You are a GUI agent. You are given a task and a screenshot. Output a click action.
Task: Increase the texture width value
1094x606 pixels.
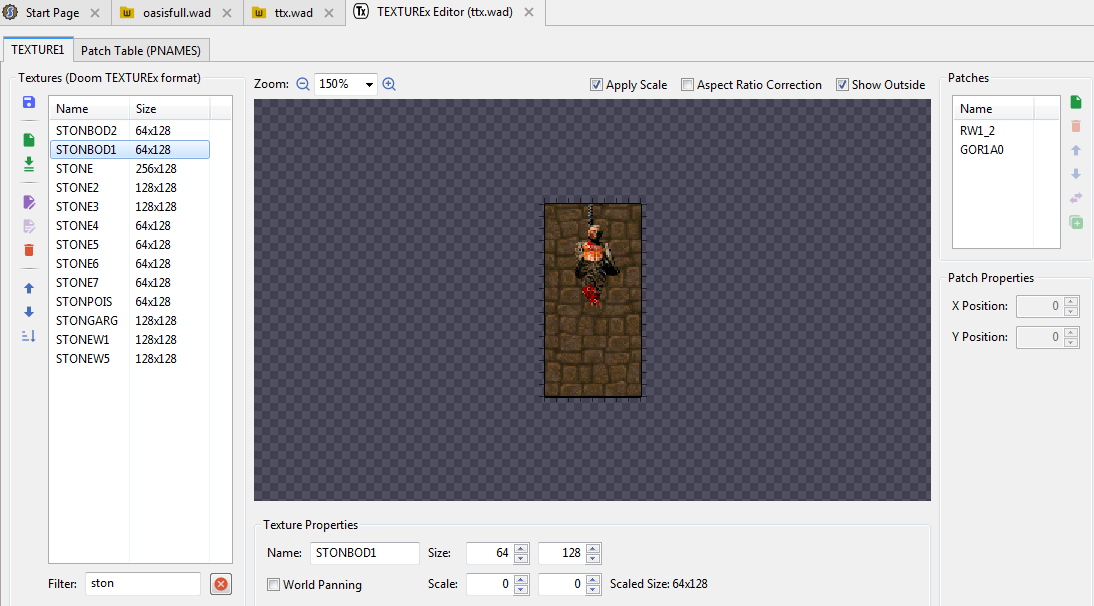pyautogui.click(x=520, y=548)
